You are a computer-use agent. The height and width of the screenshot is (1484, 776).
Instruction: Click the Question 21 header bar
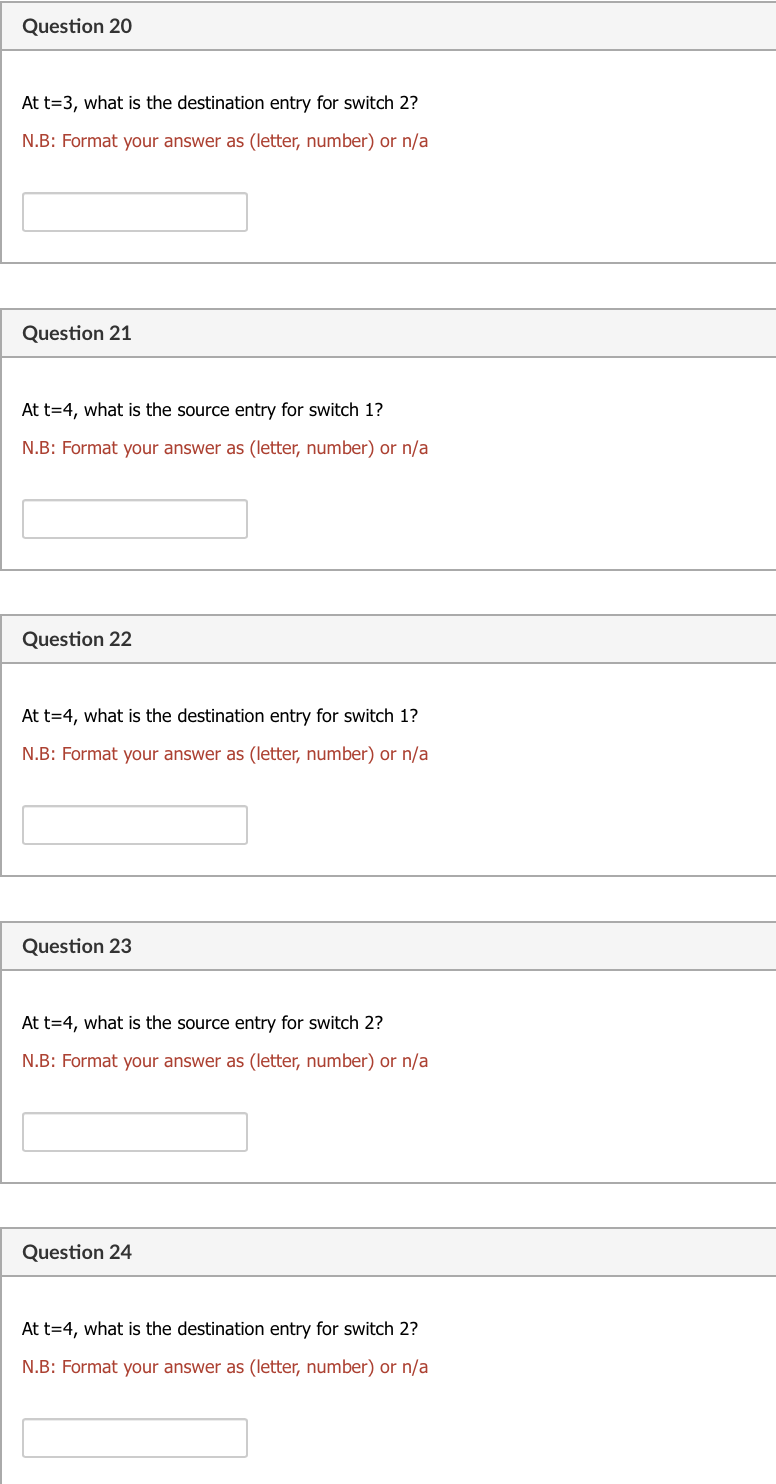[388, 333]
